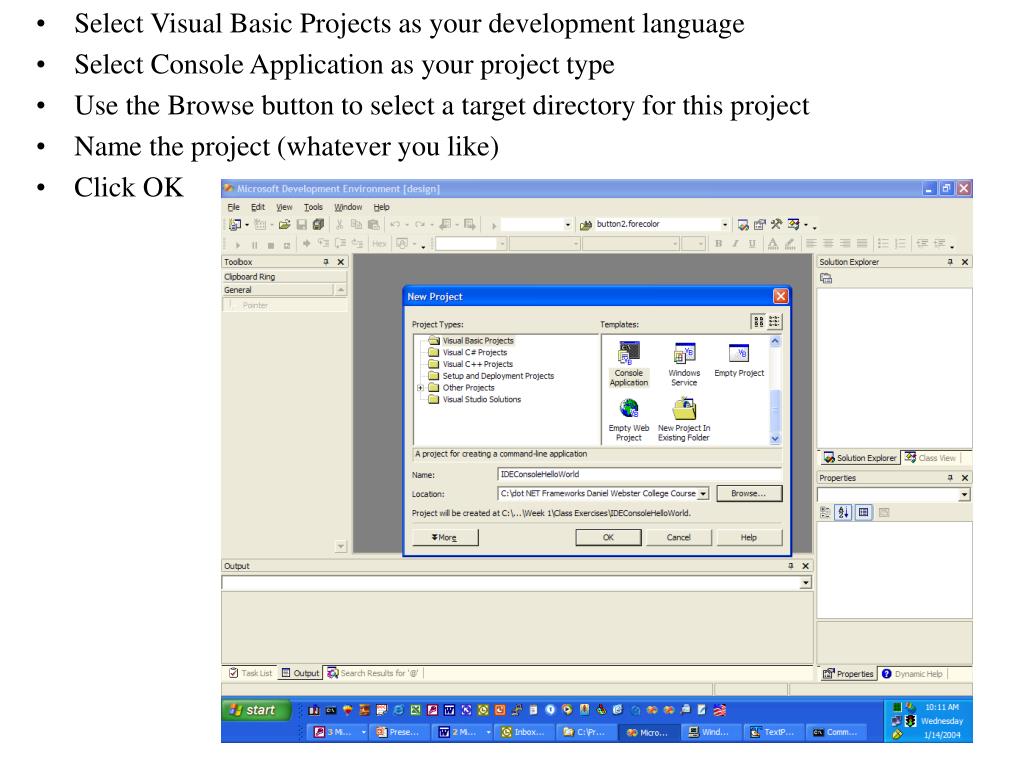This screenshot has height=768, width=1024.
Task: Toggle Categorized view in Properties panel
Action: 825,513
